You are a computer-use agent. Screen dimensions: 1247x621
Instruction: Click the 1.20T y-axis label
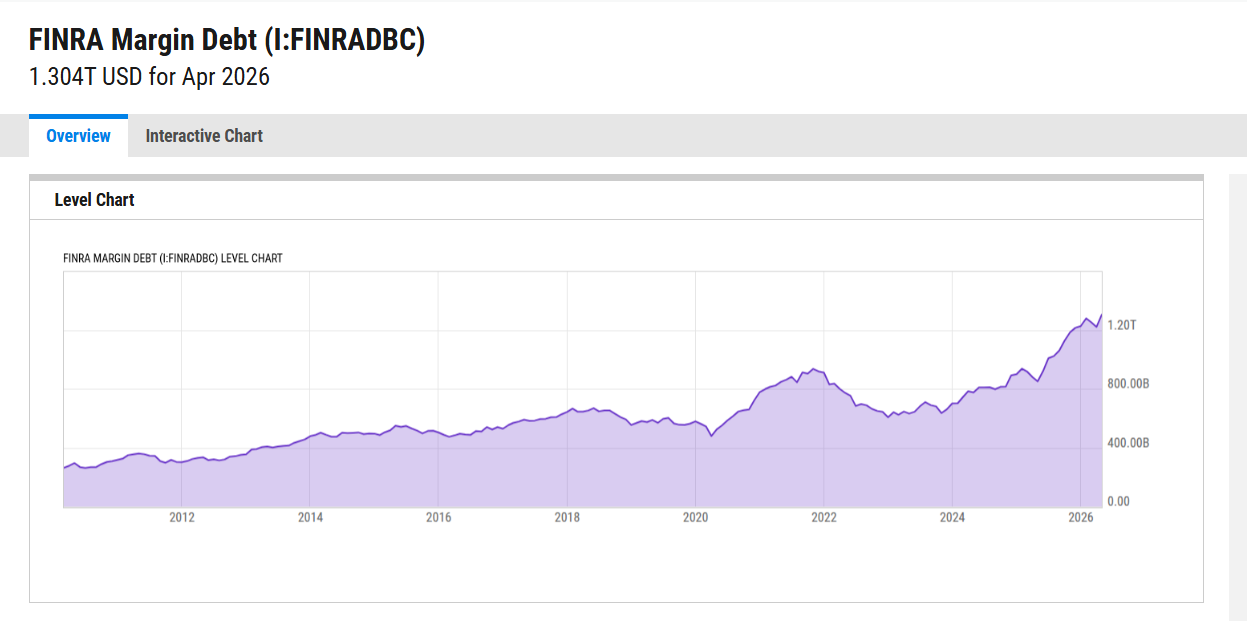(x=1122, y=325)
